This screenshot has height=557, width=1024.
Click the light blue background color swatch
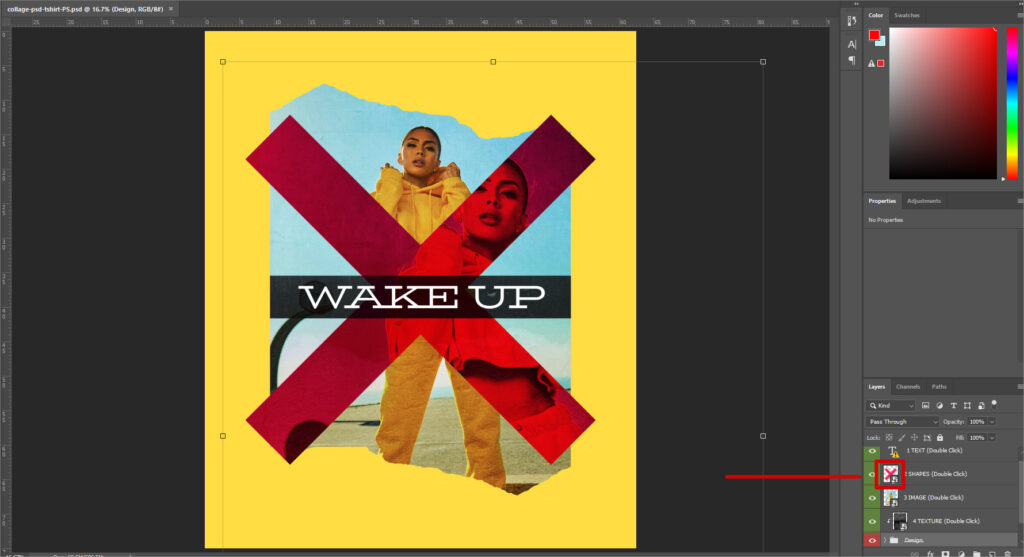[882, 42]
